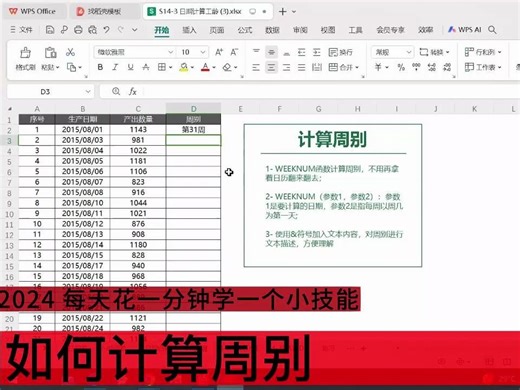Click the Cut scissors icon

[x=70, y=52]
